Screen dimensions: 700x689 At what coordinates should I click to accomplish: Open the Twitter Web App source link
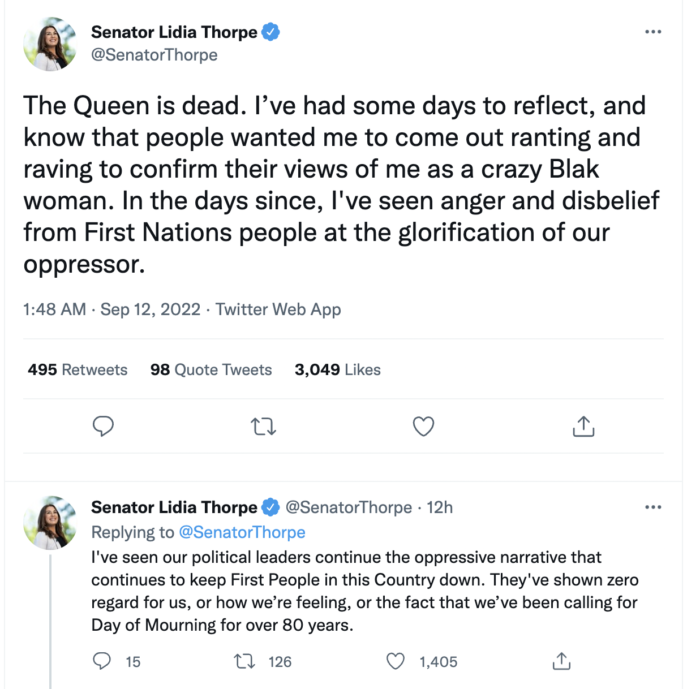click(281, 310)
